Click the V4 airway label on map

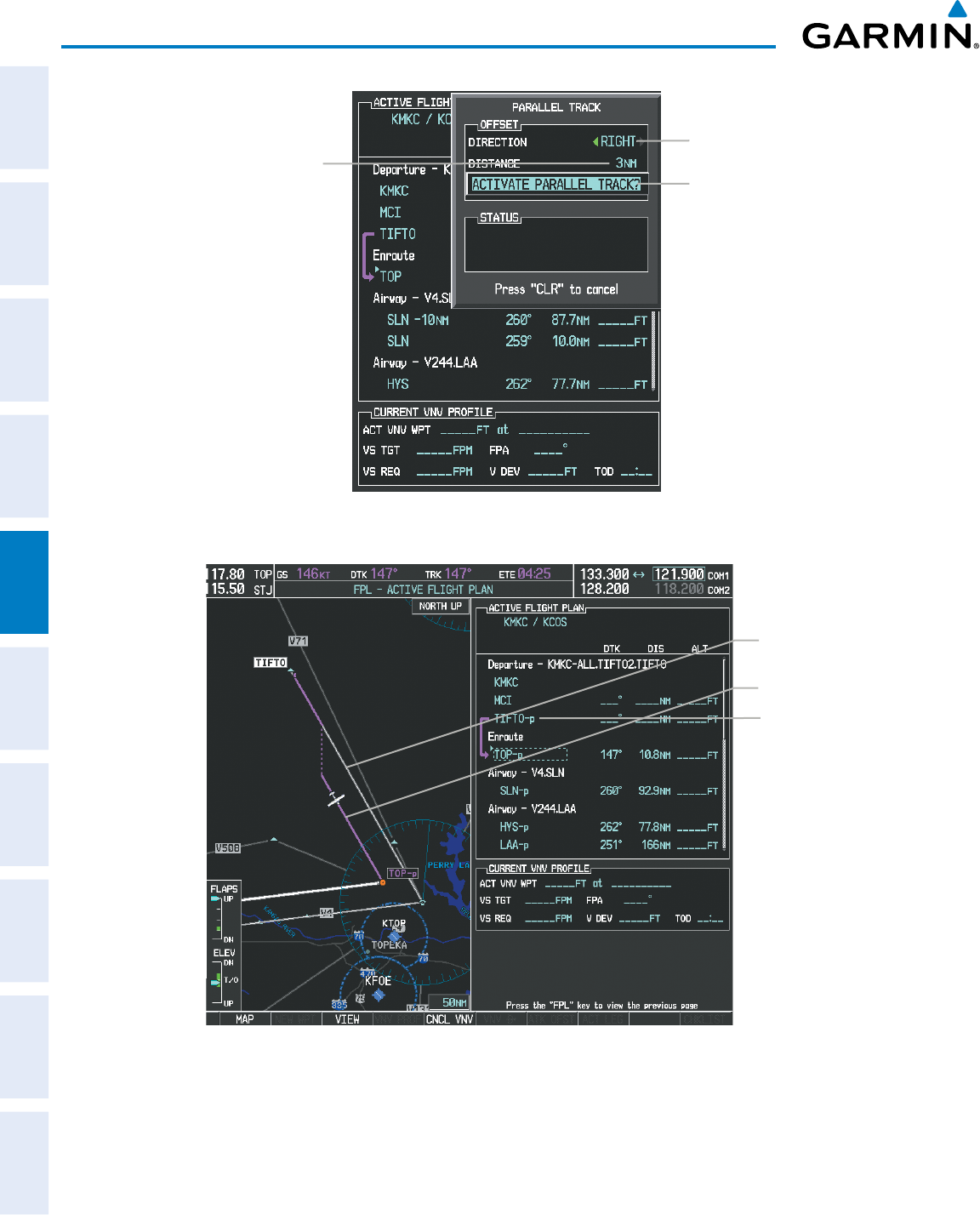coord(327,912)
